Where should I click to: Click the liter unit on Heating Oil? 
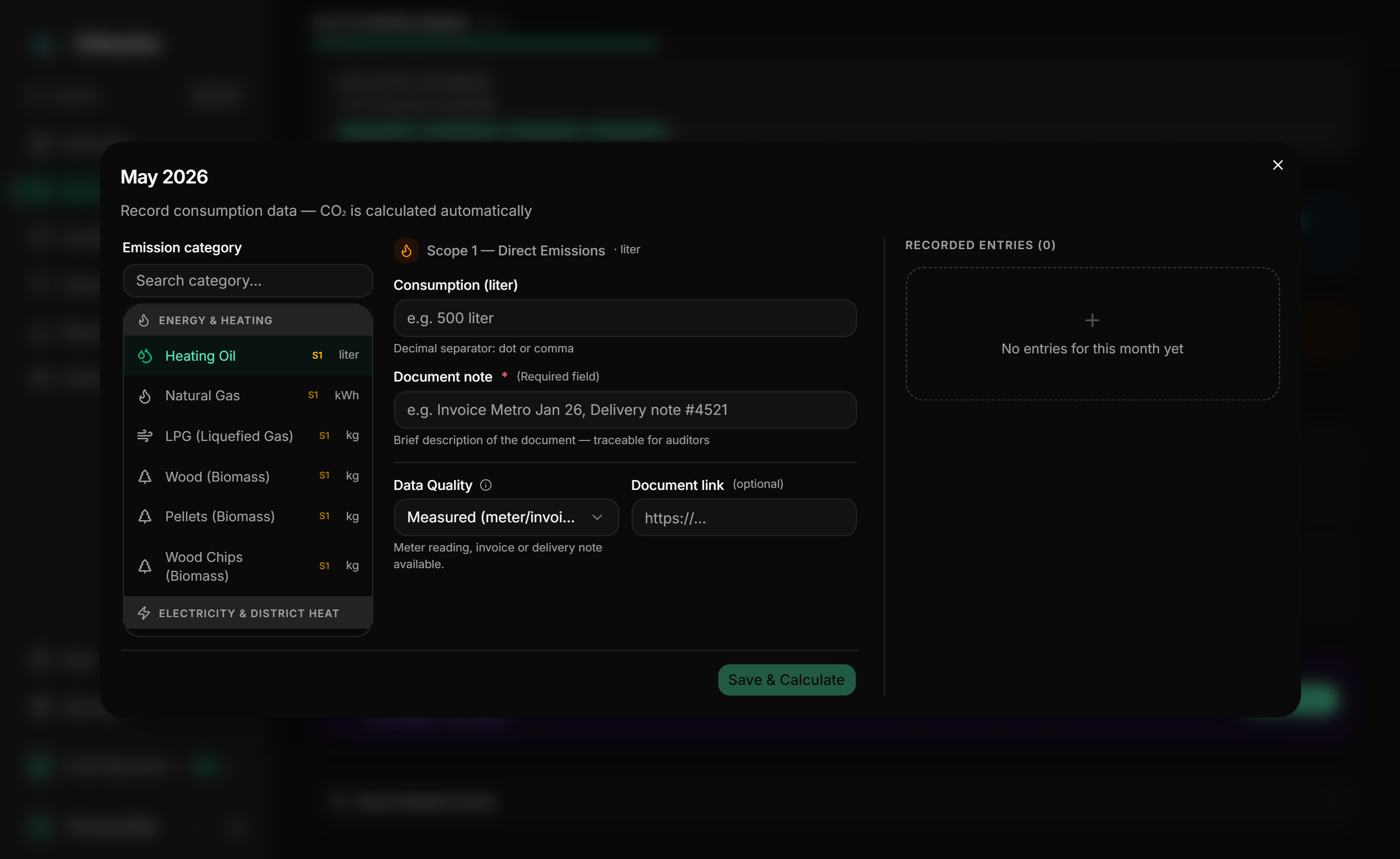click(349, 355)
